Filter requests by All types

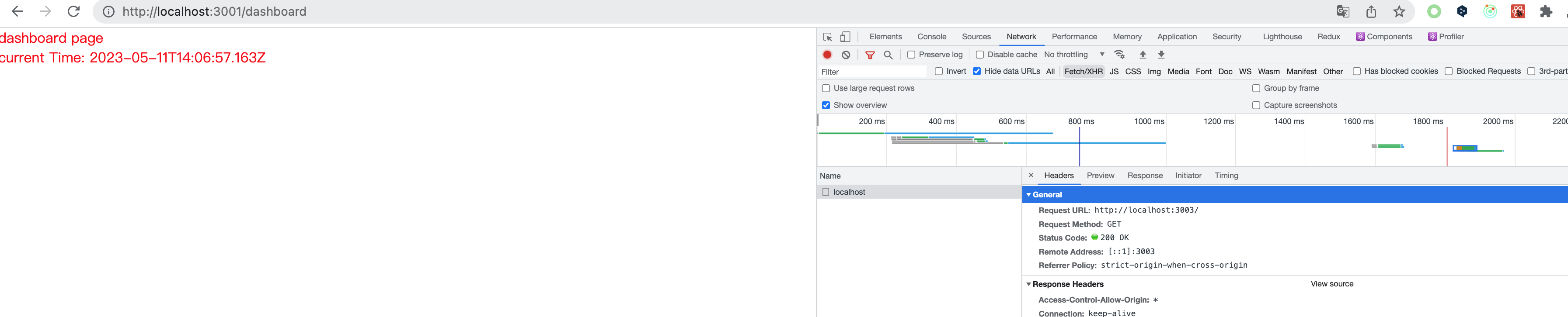click(1050, 72)
